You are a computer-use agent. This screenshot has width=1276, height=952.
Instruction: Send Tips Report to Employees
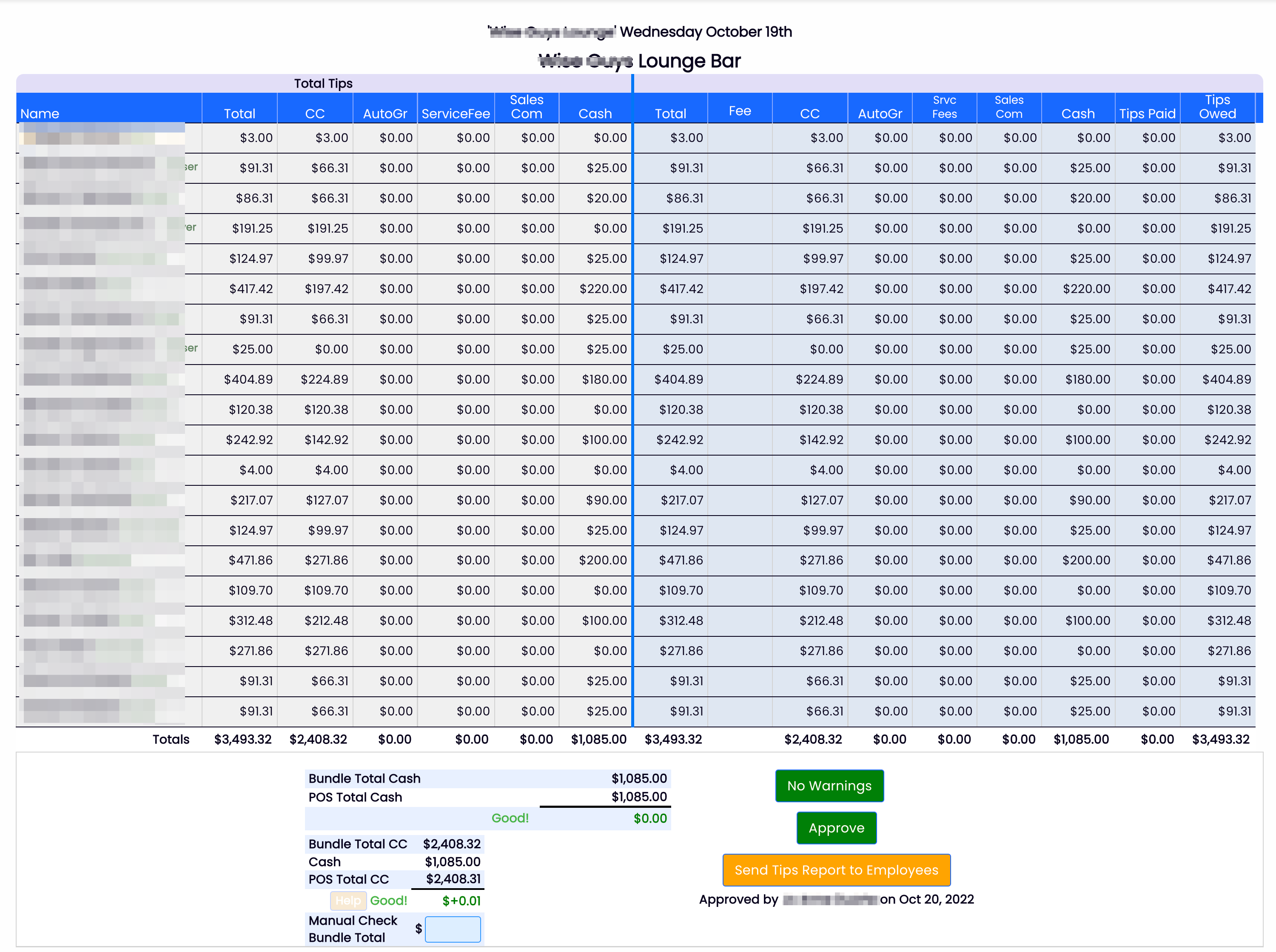tap(836, 869)
